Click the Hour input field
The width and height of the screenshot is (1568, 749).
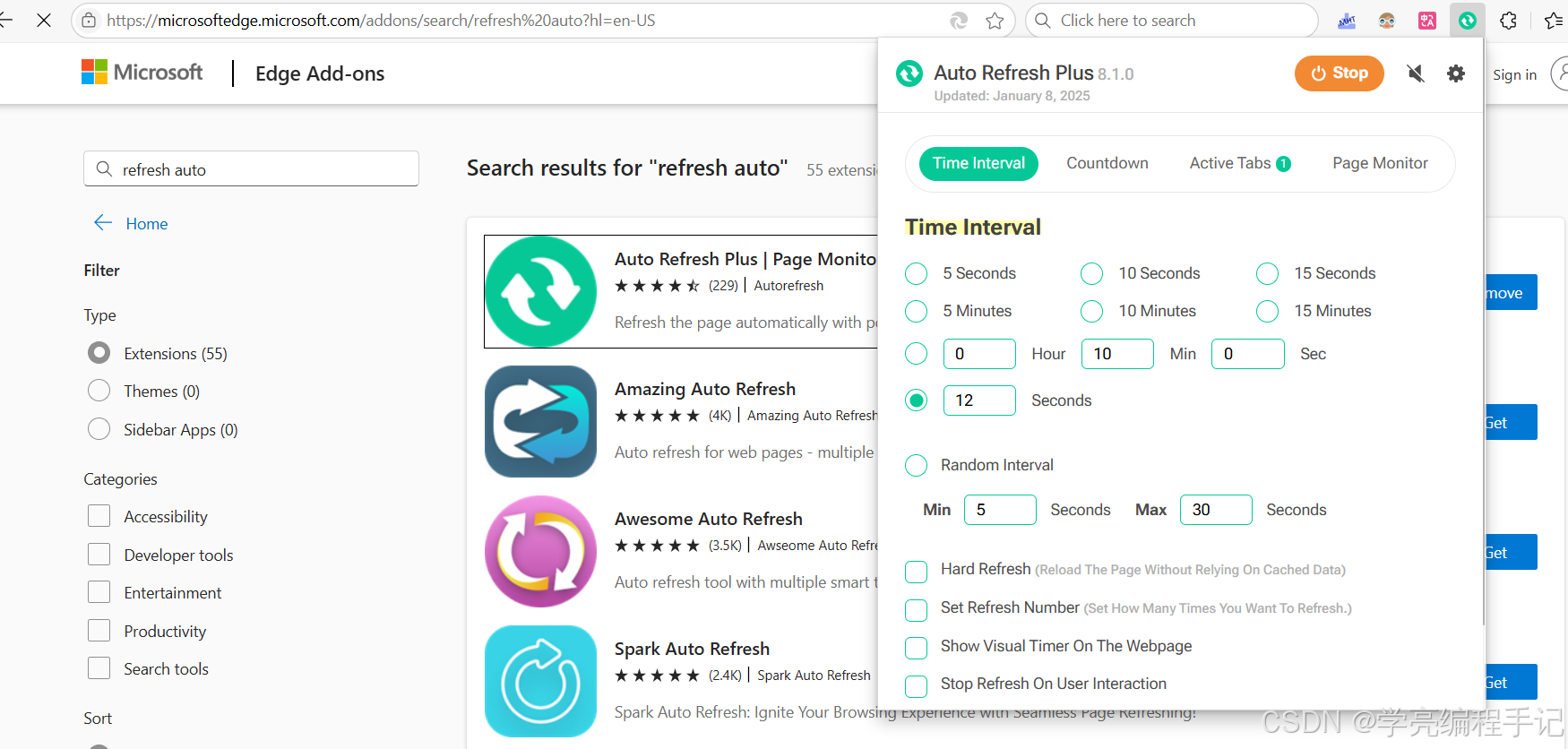click(x=979, y=354)
